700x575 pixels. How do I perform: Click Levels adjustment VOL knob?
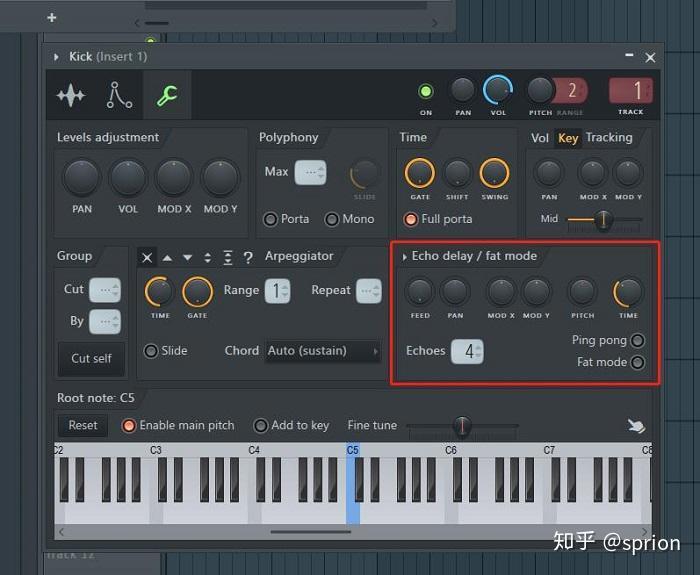(x=128, y=177)
